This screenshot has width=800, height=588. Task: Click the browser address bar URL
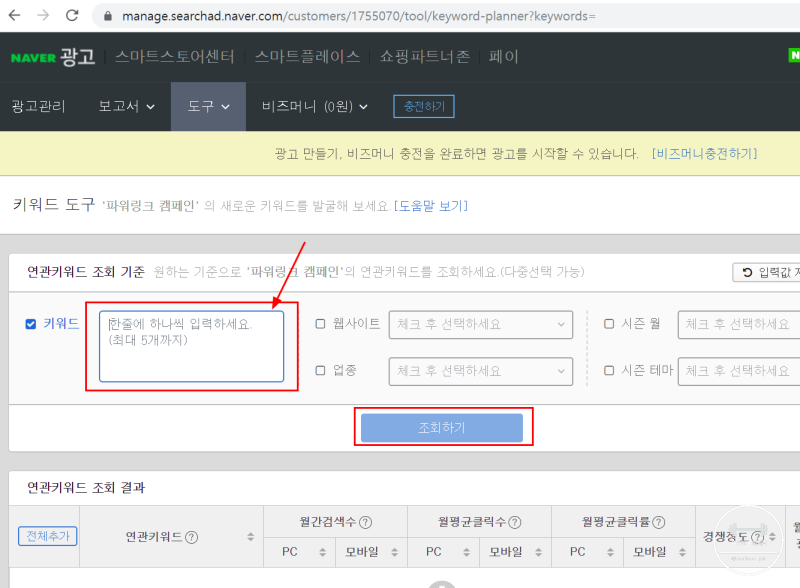point(359,16)
